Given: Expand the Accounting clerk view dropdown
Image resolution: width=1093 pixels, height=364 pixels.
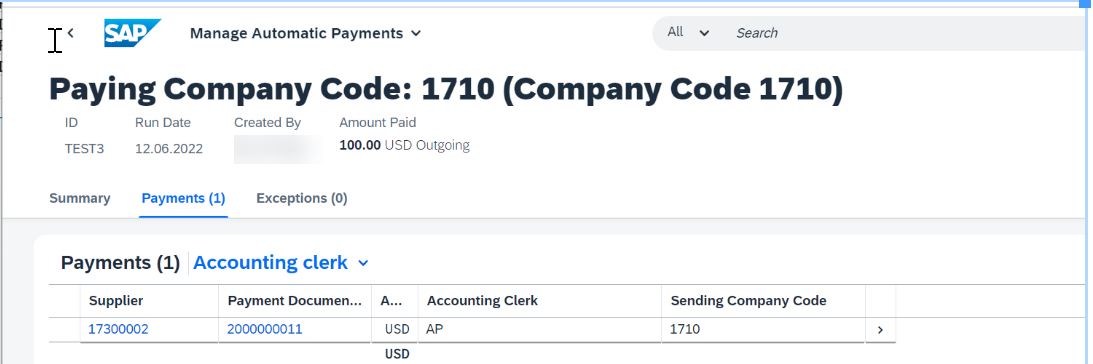Looking at the screenshot, I should (x=281, y=263).
